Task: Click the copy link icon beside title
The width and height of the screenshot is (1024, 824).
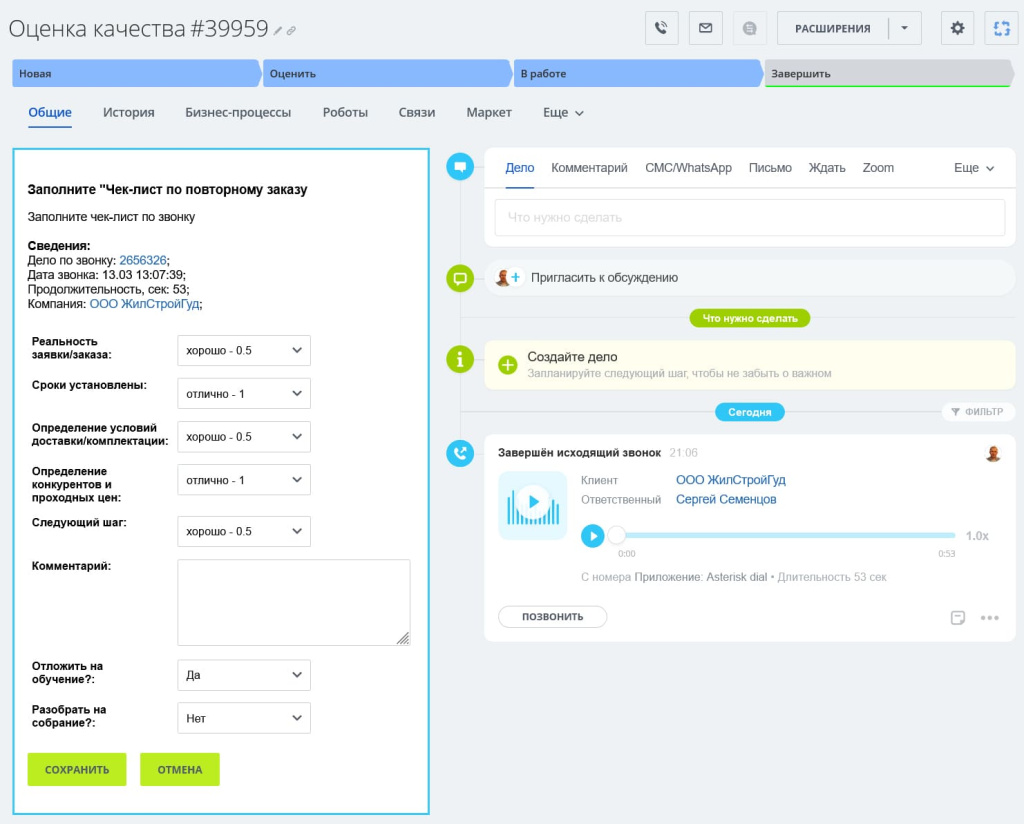Action: [x=292, y=31]
